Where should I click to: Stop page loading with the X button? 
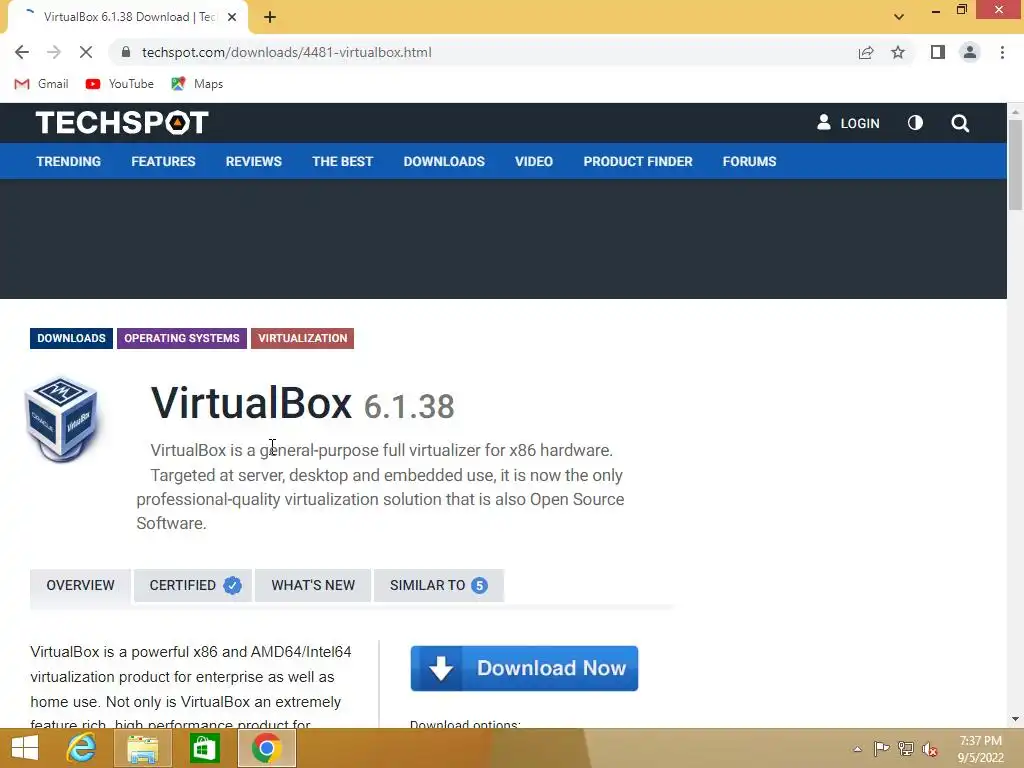[86, 52]
